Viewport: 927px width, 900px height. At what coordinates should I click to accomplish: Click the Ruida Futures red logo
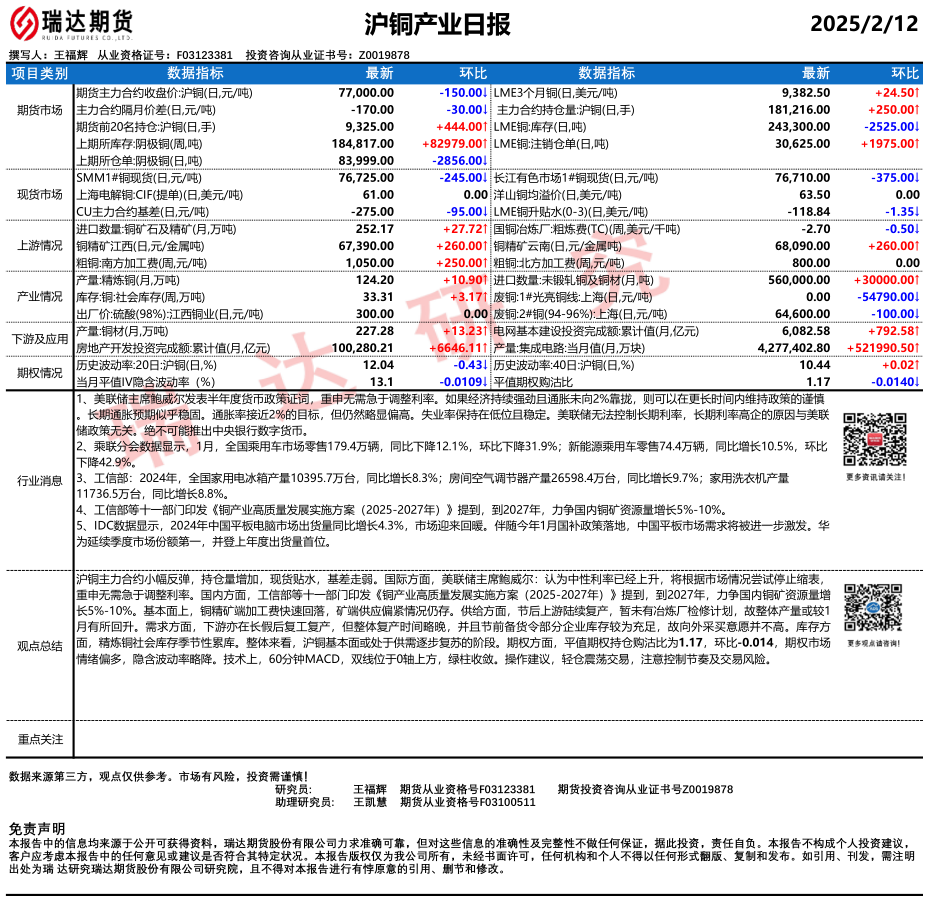24,23
